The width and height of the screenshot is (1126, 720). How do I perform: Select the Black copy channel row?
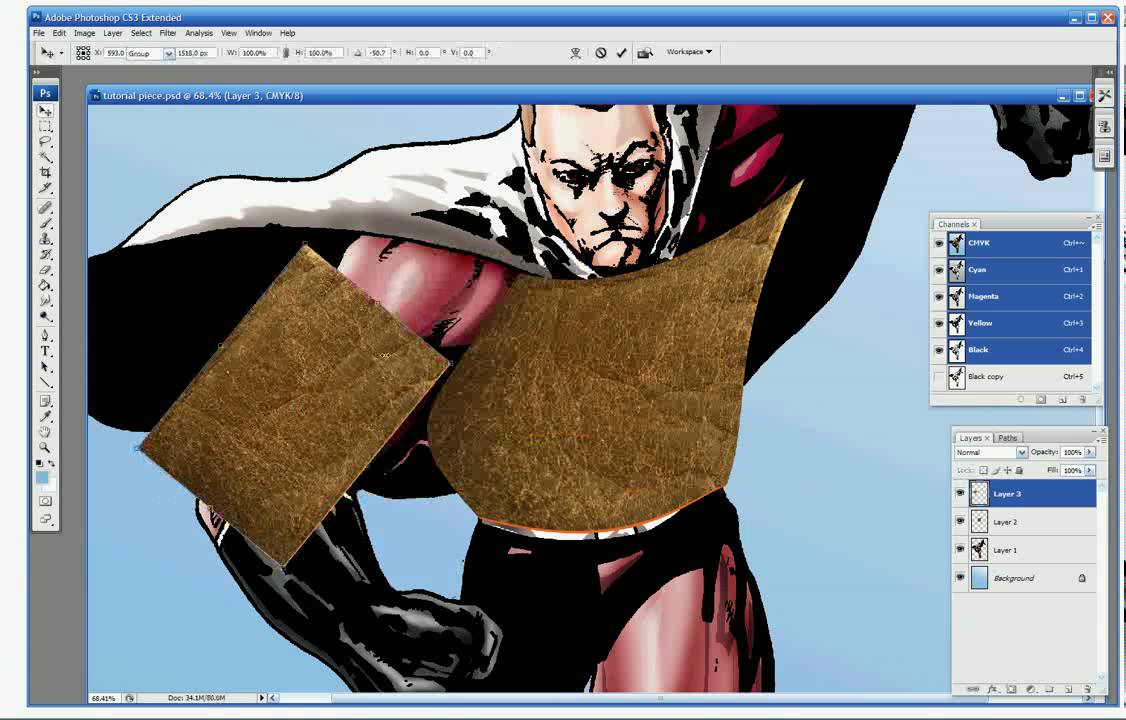pos(1011,377)
